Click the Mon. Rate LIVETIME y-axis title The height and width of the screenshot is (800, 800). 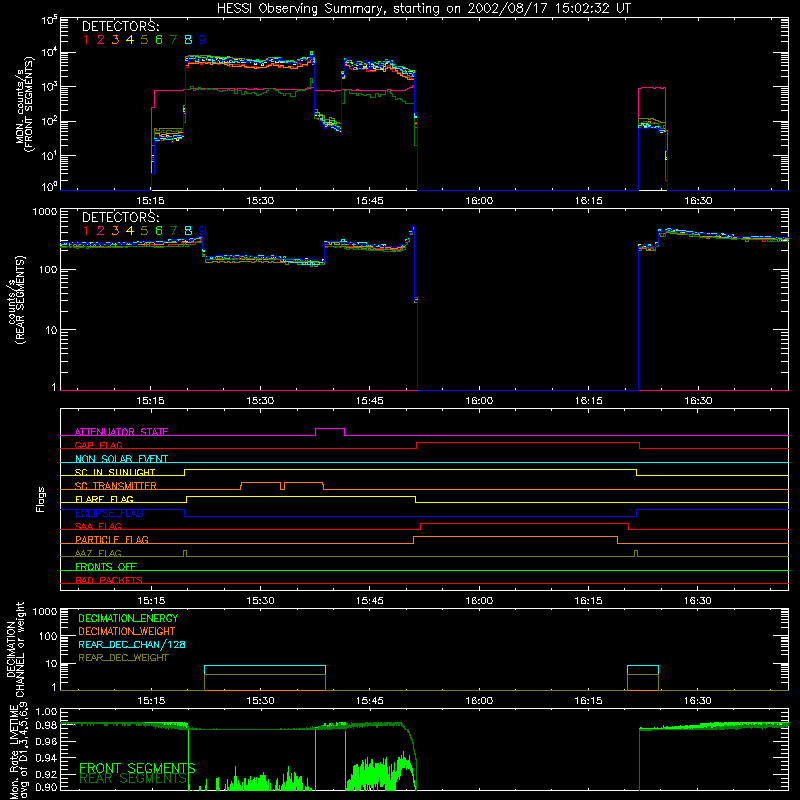pos(19,751)
